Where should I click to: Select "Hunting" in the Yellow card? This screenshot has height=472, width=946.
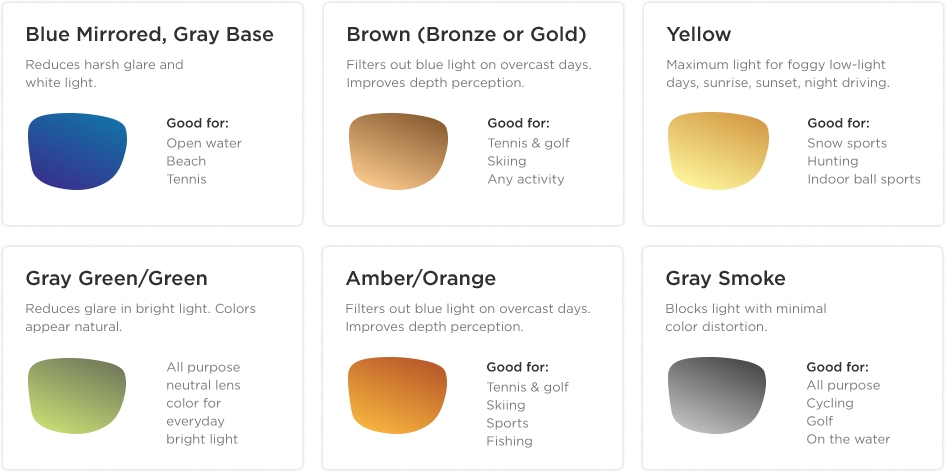(x=833, y=161)
